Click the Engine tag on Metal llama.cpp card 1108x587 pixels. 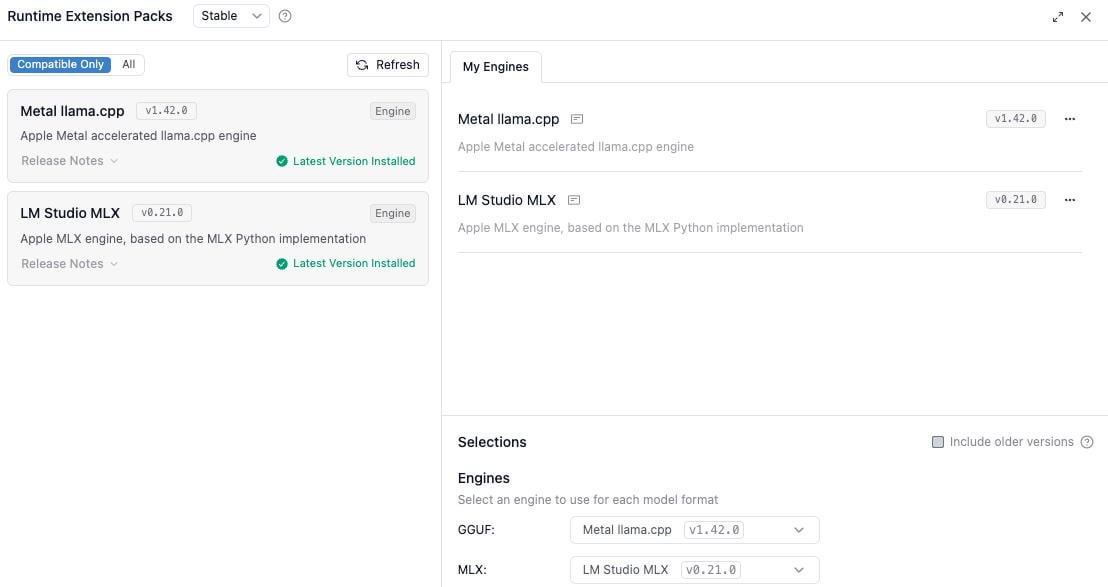coord(393,111)
